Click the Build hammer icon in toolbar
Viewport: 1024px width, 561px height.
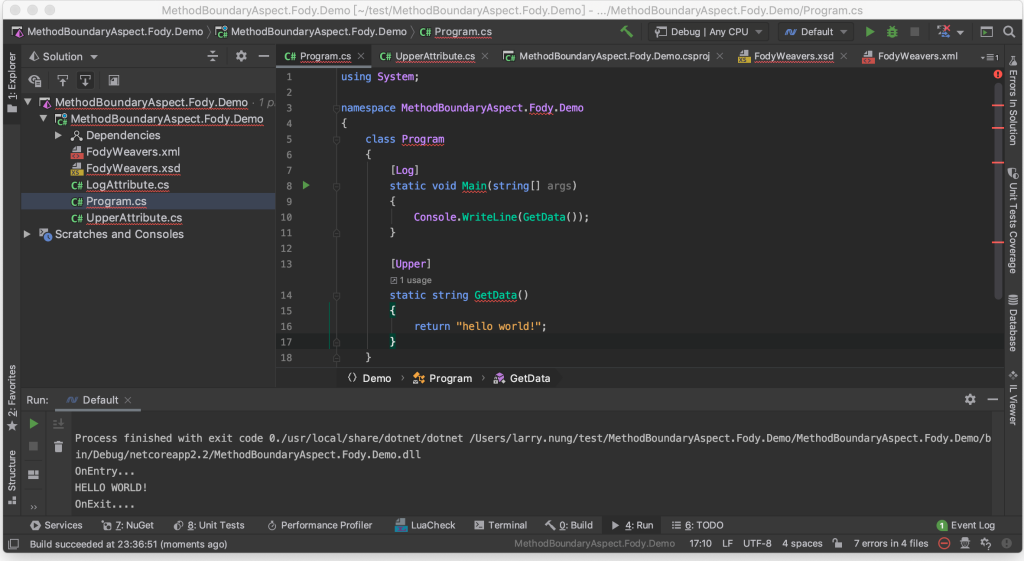[x=626, y=31]
